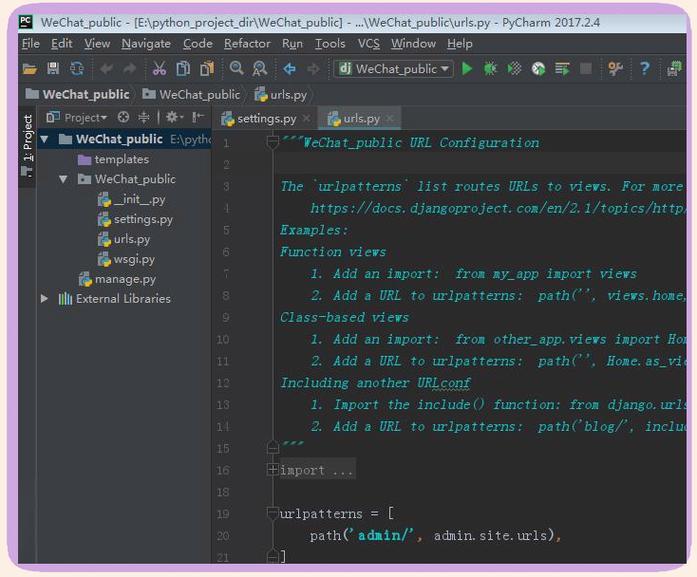Open the Run menu

coord(292,44)
